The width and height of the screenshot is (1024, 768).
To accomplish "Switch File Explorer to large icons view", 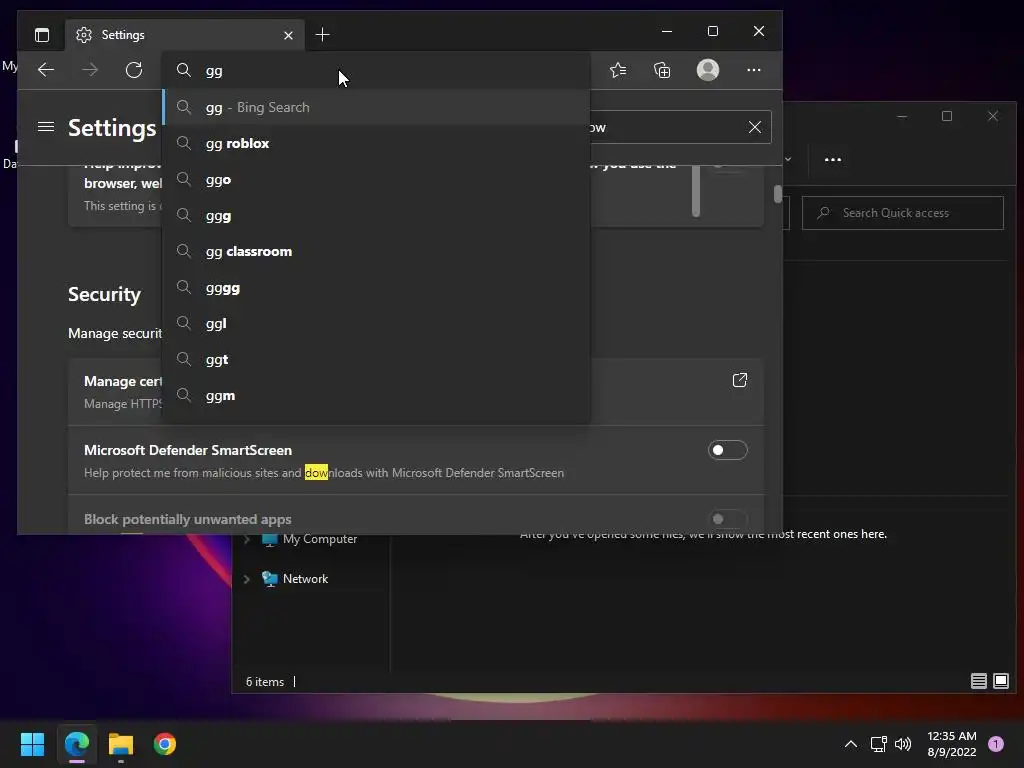I will (1000, 681).
